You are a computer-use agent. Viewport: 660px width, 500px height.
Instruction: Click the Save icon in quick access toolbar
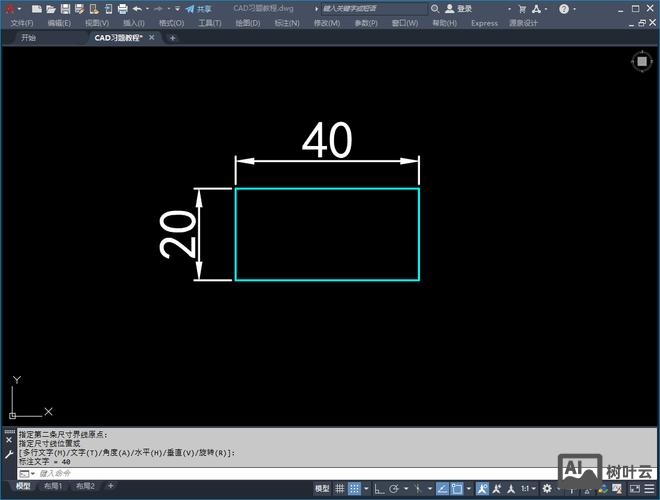pyautogui.click(x=64, y=8)
